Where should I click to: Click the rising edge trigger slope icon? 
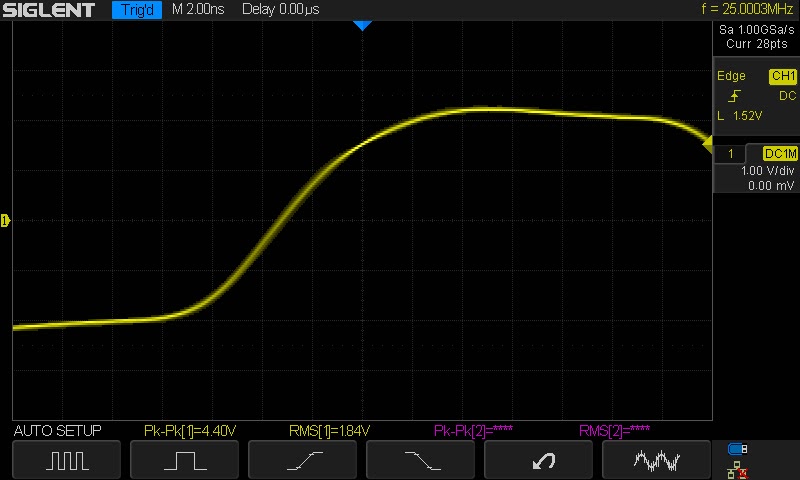734,96
